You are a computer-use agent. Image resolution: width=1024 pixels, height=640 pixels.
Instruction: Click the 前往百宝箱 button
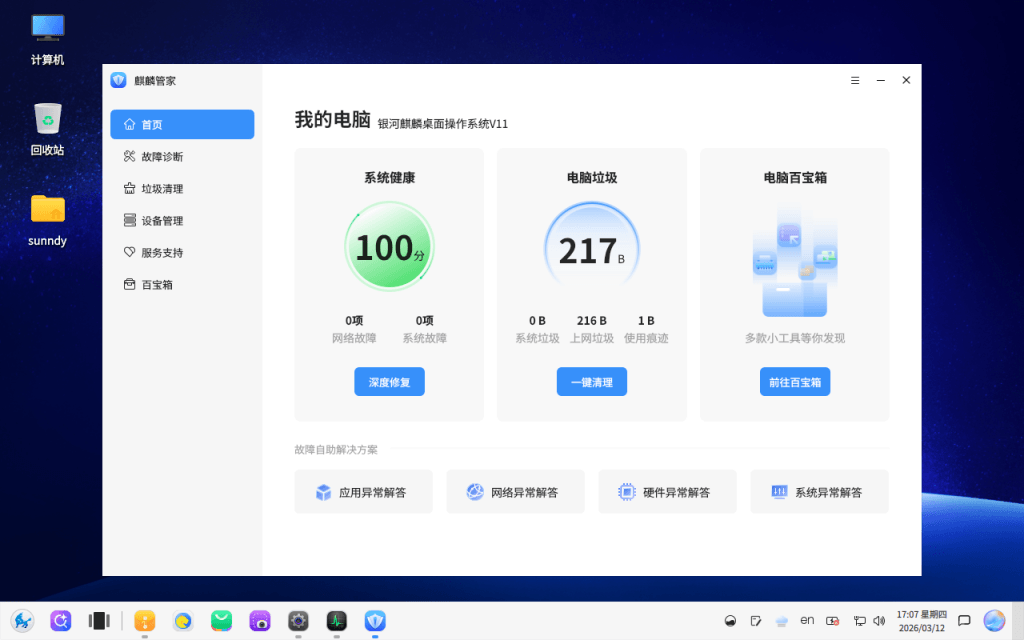point(795,381)
